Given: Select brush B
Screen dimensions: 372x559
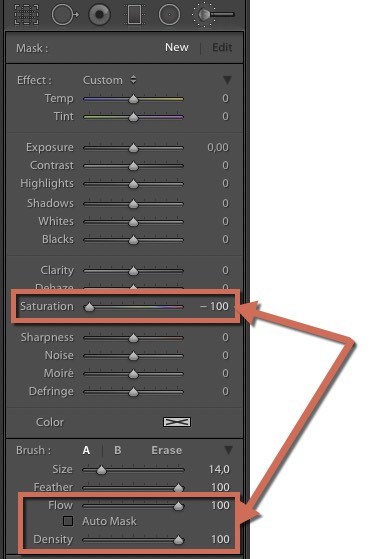Looking at the screenshot, I should (118, 450).
